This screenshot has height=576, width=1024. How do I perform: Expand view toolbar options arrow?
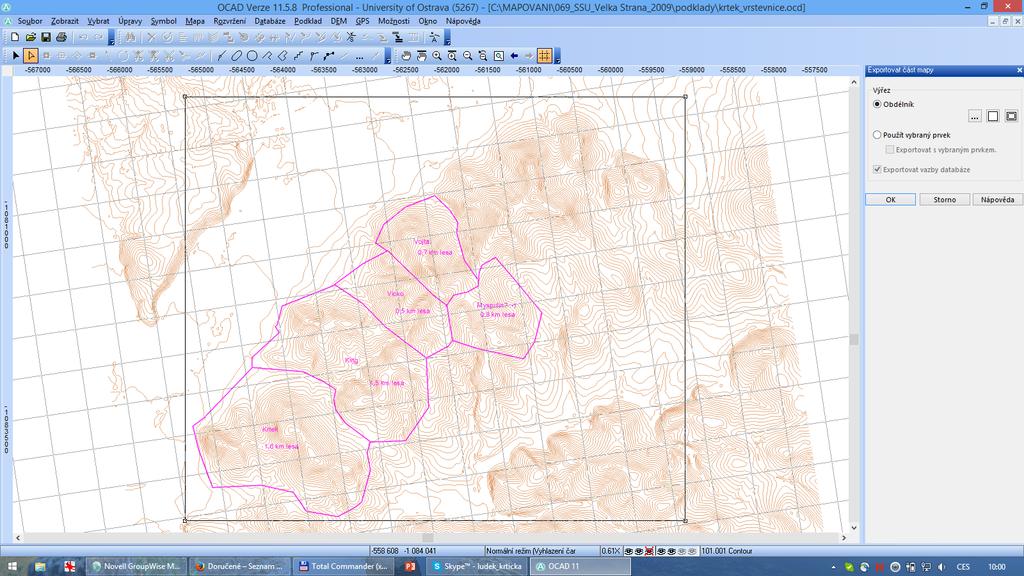[557, 57]
